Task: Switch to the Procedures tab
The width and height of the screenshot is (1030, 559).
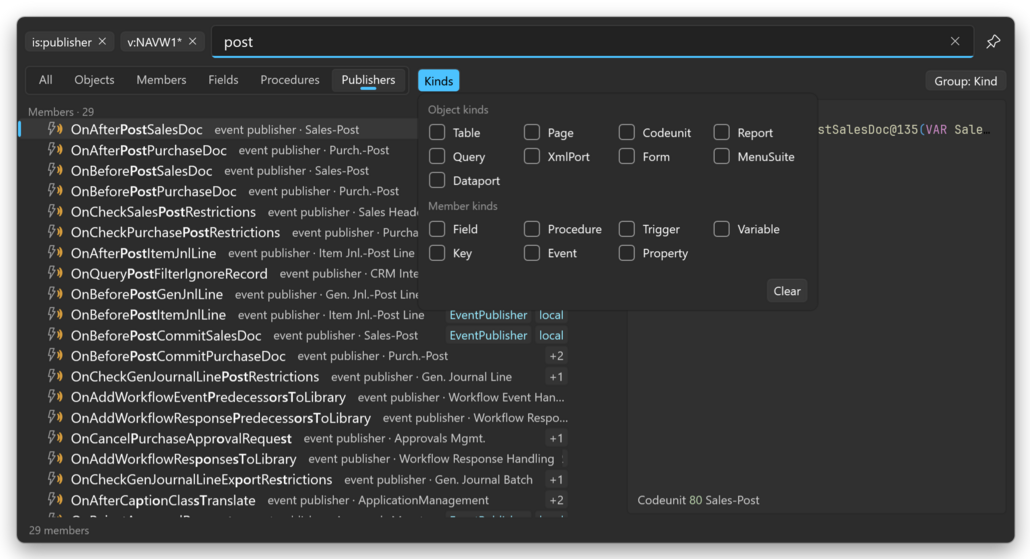Action: [x=290, y=79]
